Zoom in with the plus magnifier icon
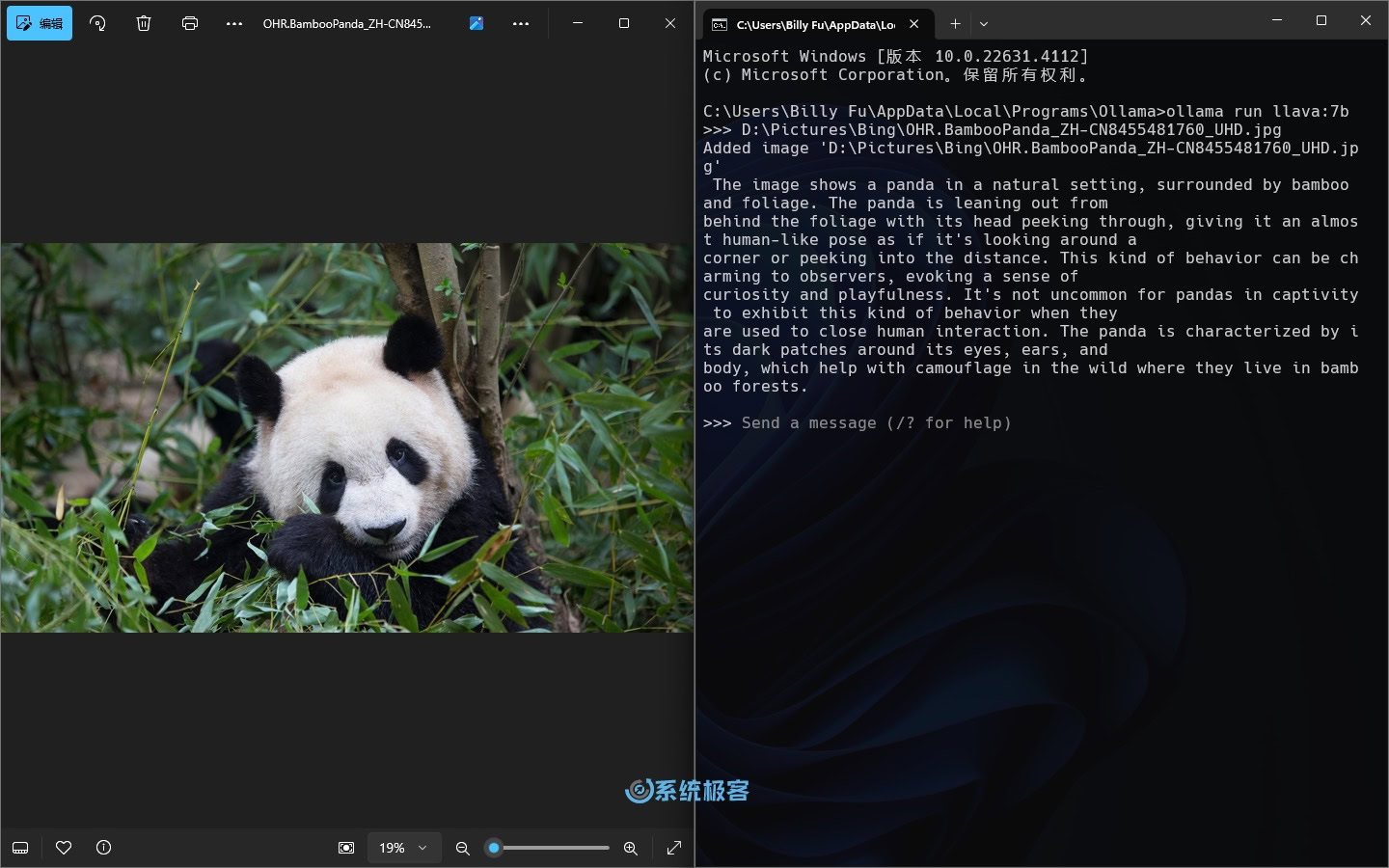The image size is (1389, 868). [x=630, y=848]
